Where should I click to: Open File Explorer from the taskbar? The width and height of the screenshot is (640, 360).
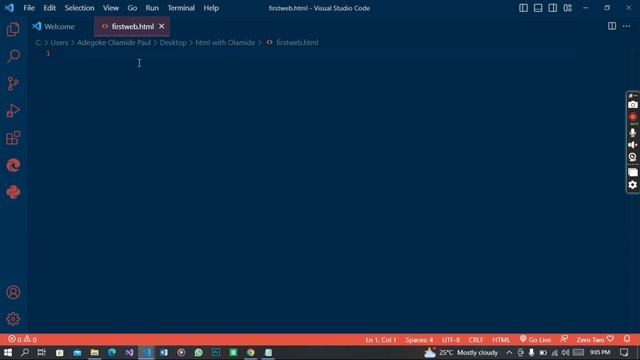tap(94, 352)
